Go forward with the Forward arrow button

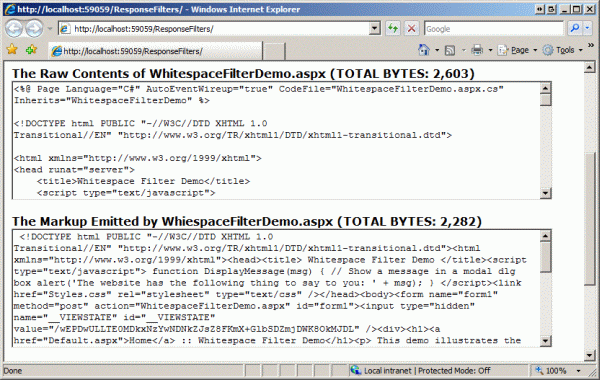point(34,29)
